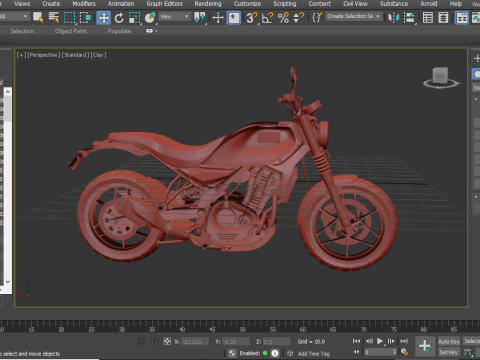Open reference coordinate system View dropdown
This screenshot has width=480, height=360.
pyautogui.click(x=175, y=16)
